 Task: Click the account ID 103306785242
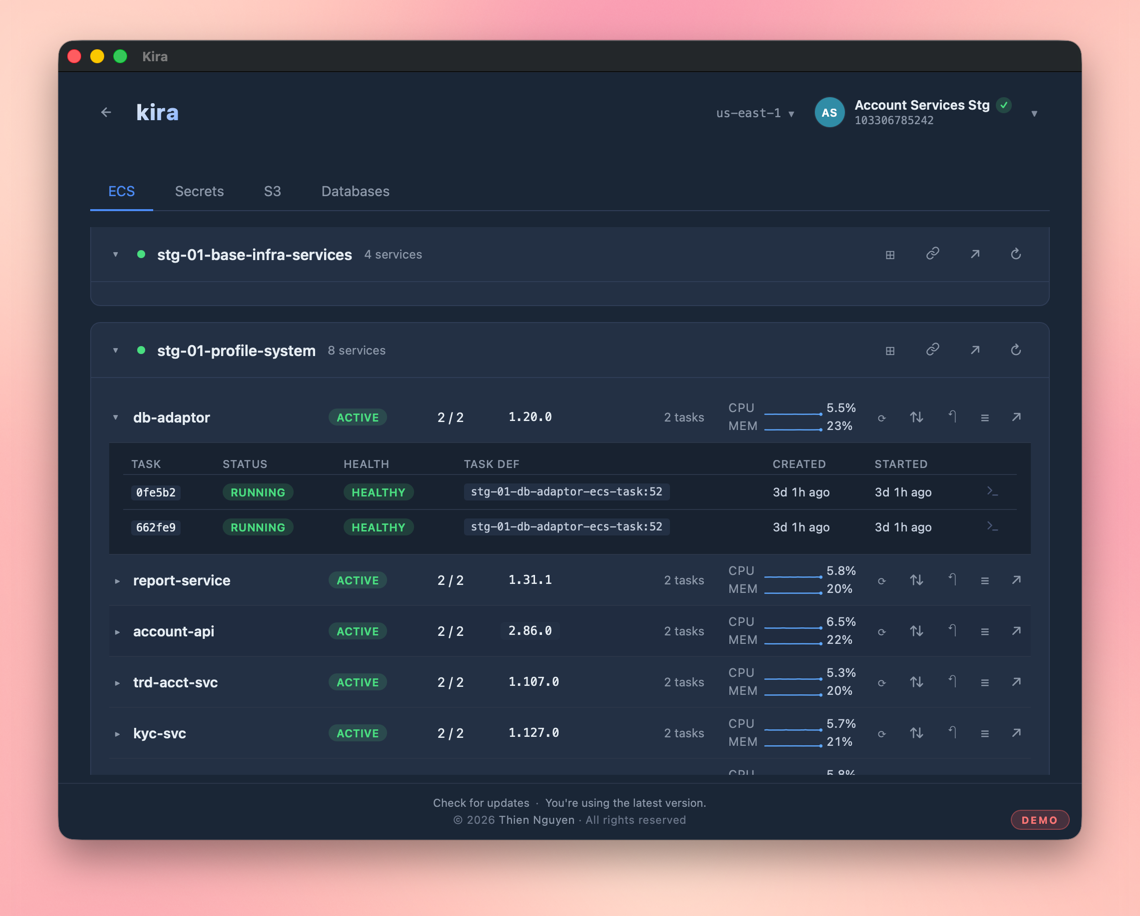pos(894,121)
